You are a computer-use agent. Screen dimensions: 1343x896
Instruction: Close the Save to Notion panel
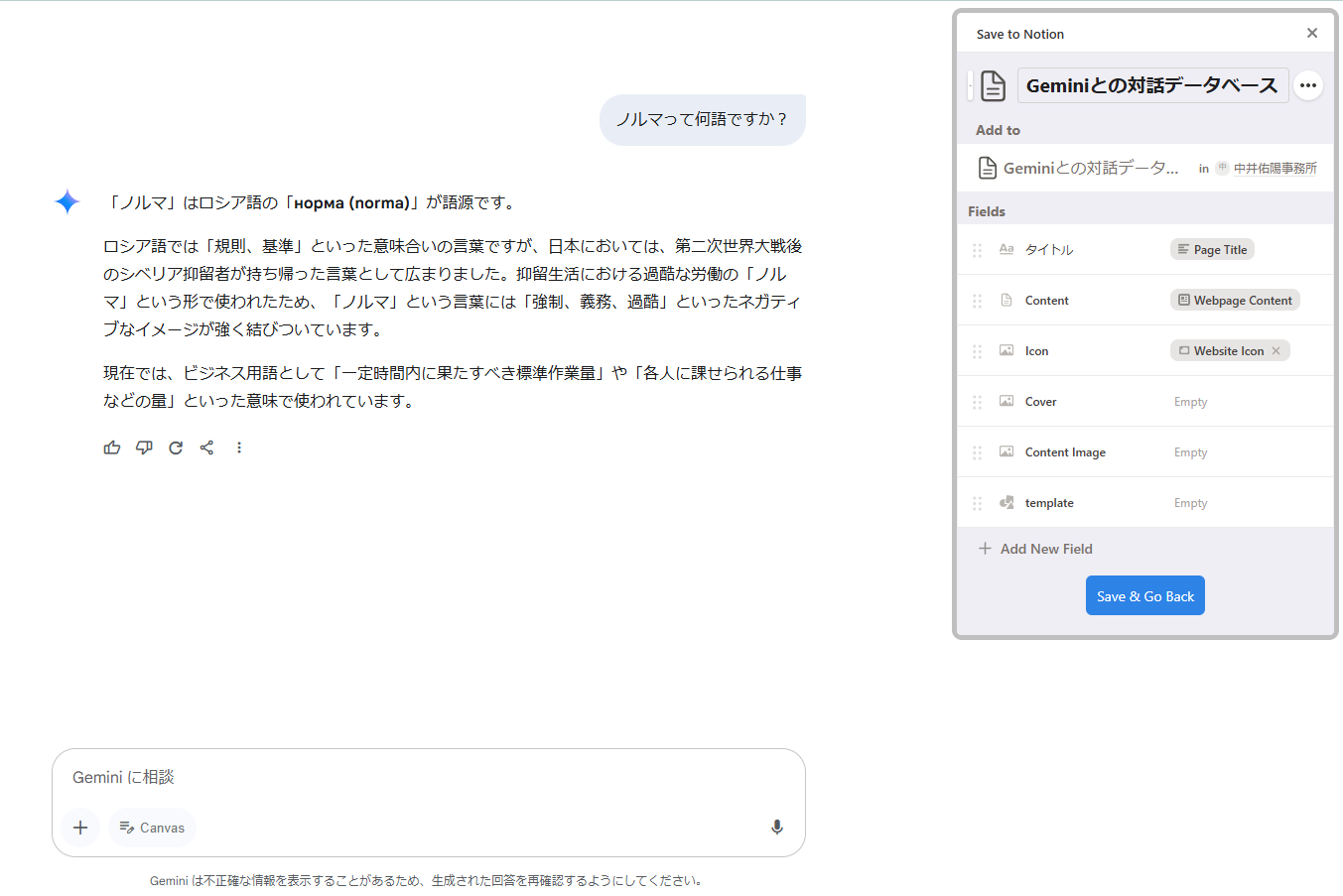[1312, 33]
